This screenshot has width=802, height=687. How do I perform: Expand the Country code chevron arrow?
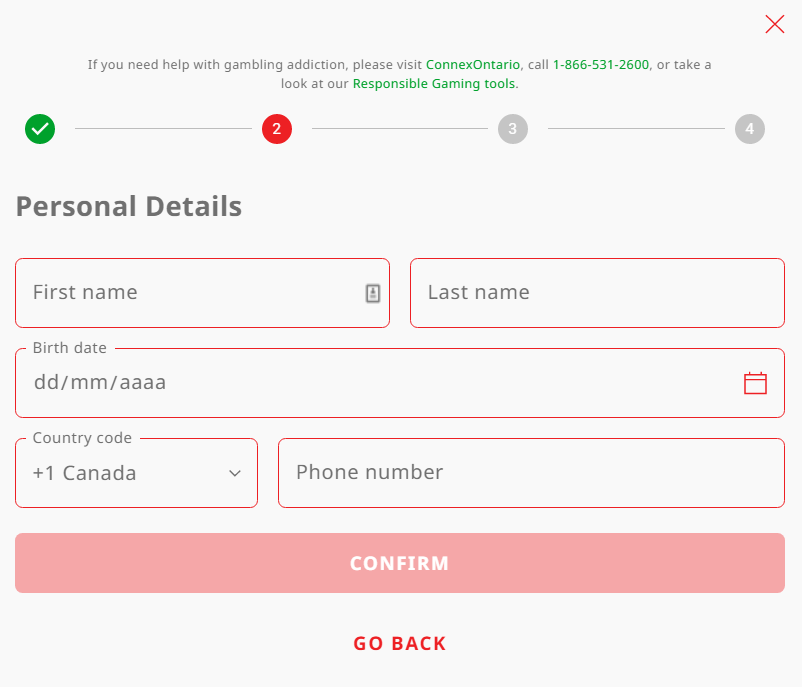pyautogui.click(x=235, y=473)
